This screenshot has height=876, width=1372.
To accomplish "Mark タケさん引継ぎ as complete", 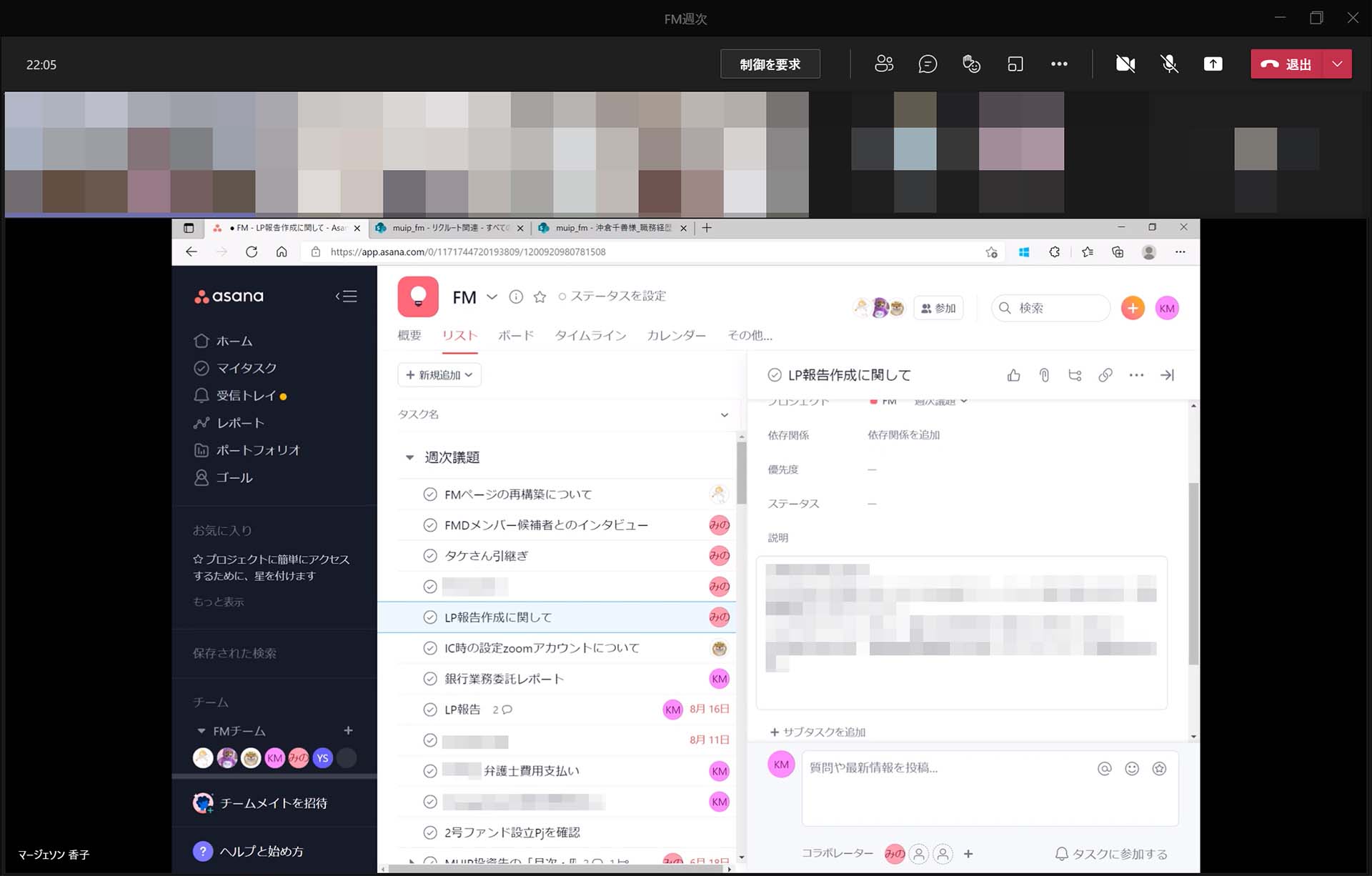I will point(429,556).
